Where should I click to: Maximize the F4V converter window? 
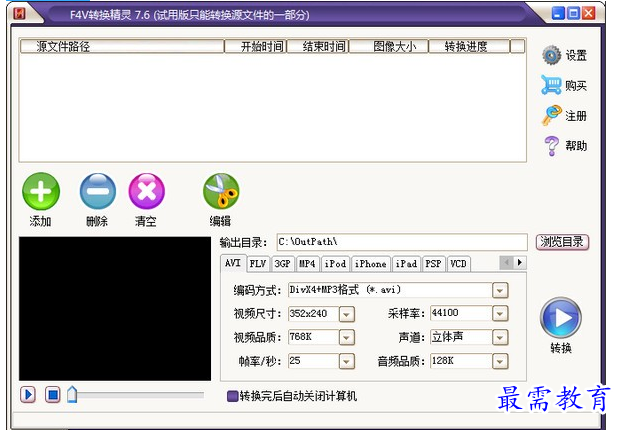(x=573, y=14)
